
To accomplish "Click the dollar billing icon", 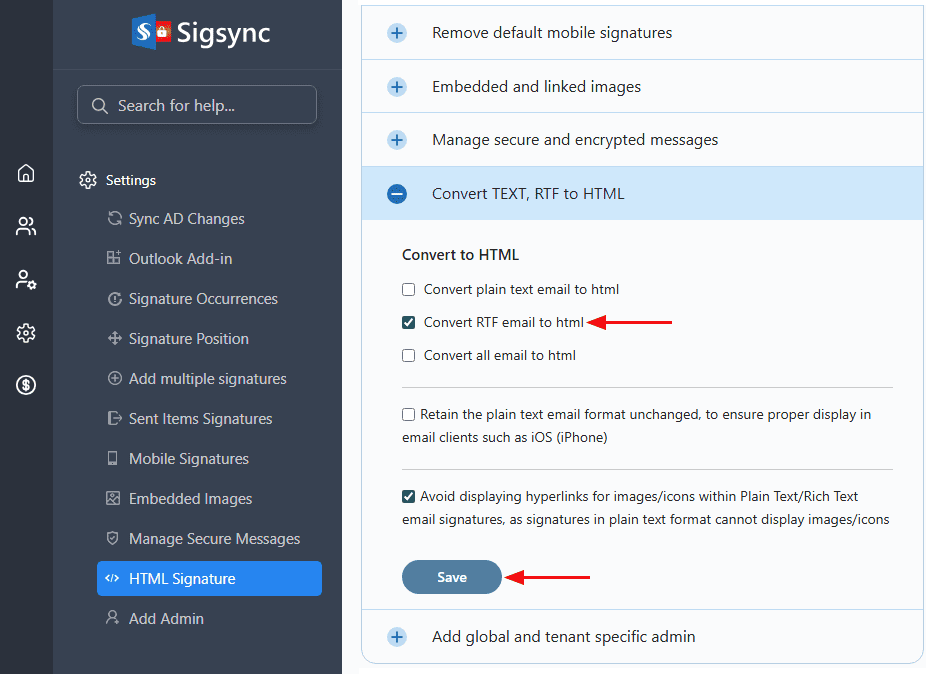I will coord(26,385).
